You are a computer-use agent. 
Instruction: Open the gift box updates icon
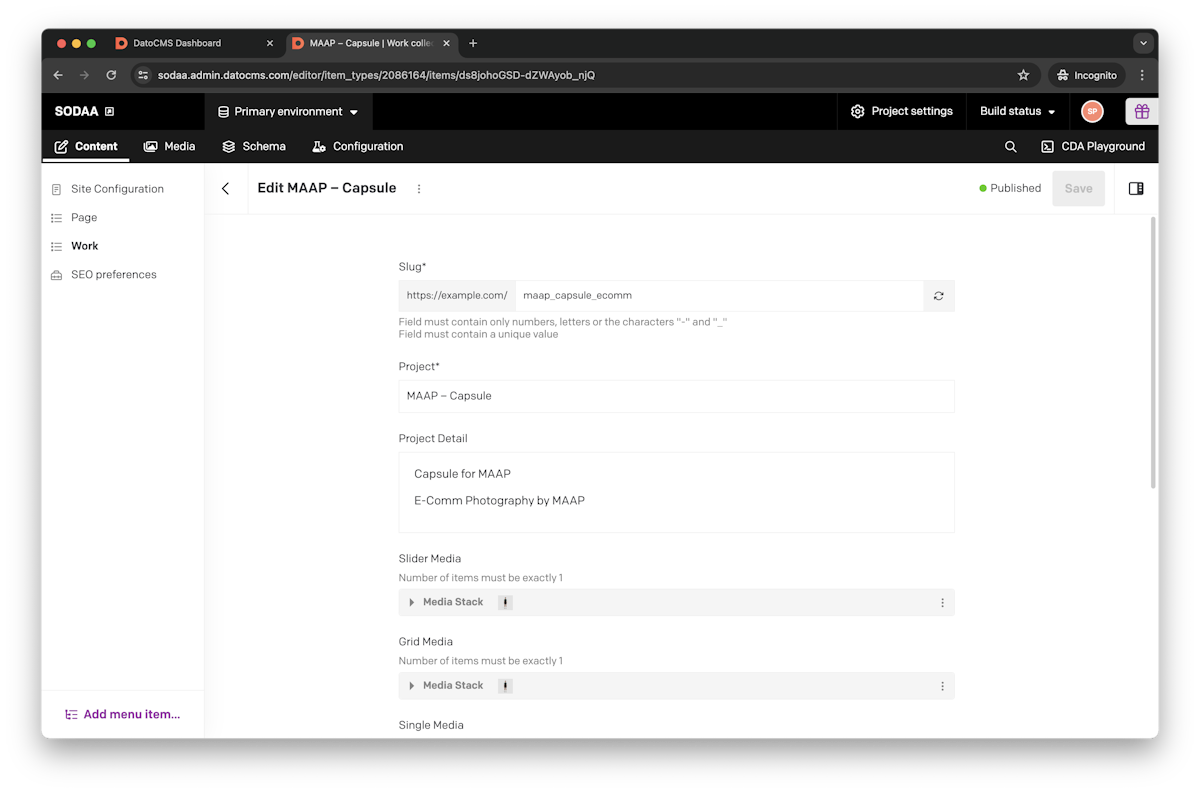1142,111
